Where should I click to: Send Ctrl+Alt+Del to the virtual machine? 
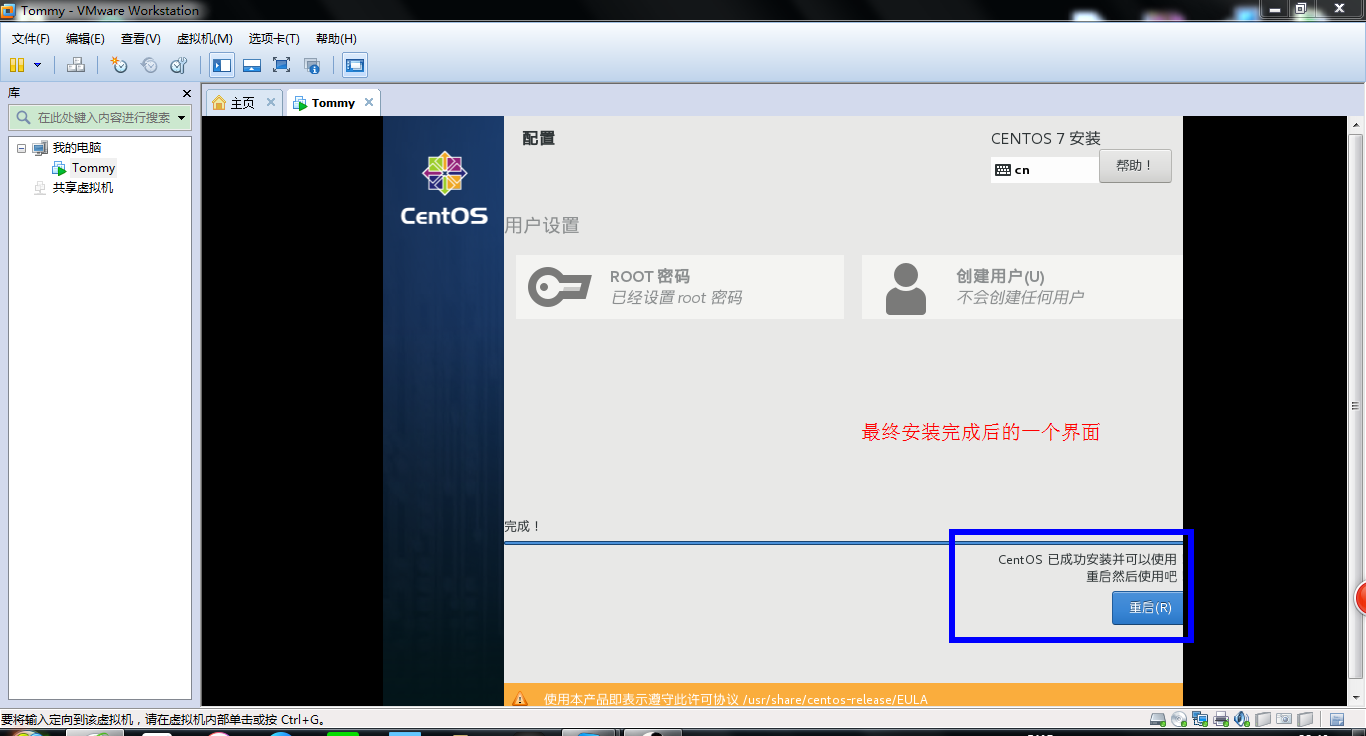click(76, 65)
